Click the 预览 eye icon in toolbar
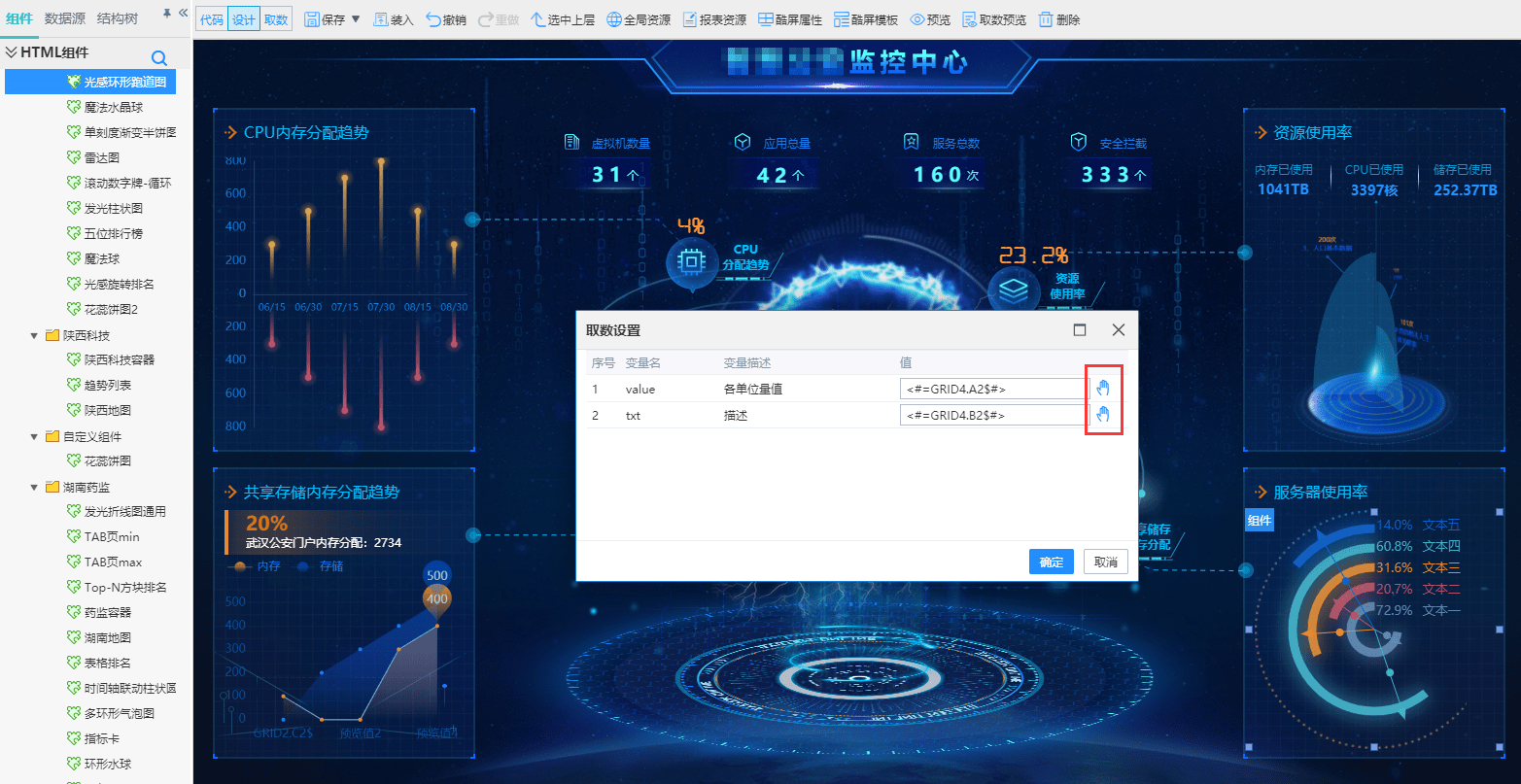The width and height of the screenshot is (1521, 784). point(930,19)
